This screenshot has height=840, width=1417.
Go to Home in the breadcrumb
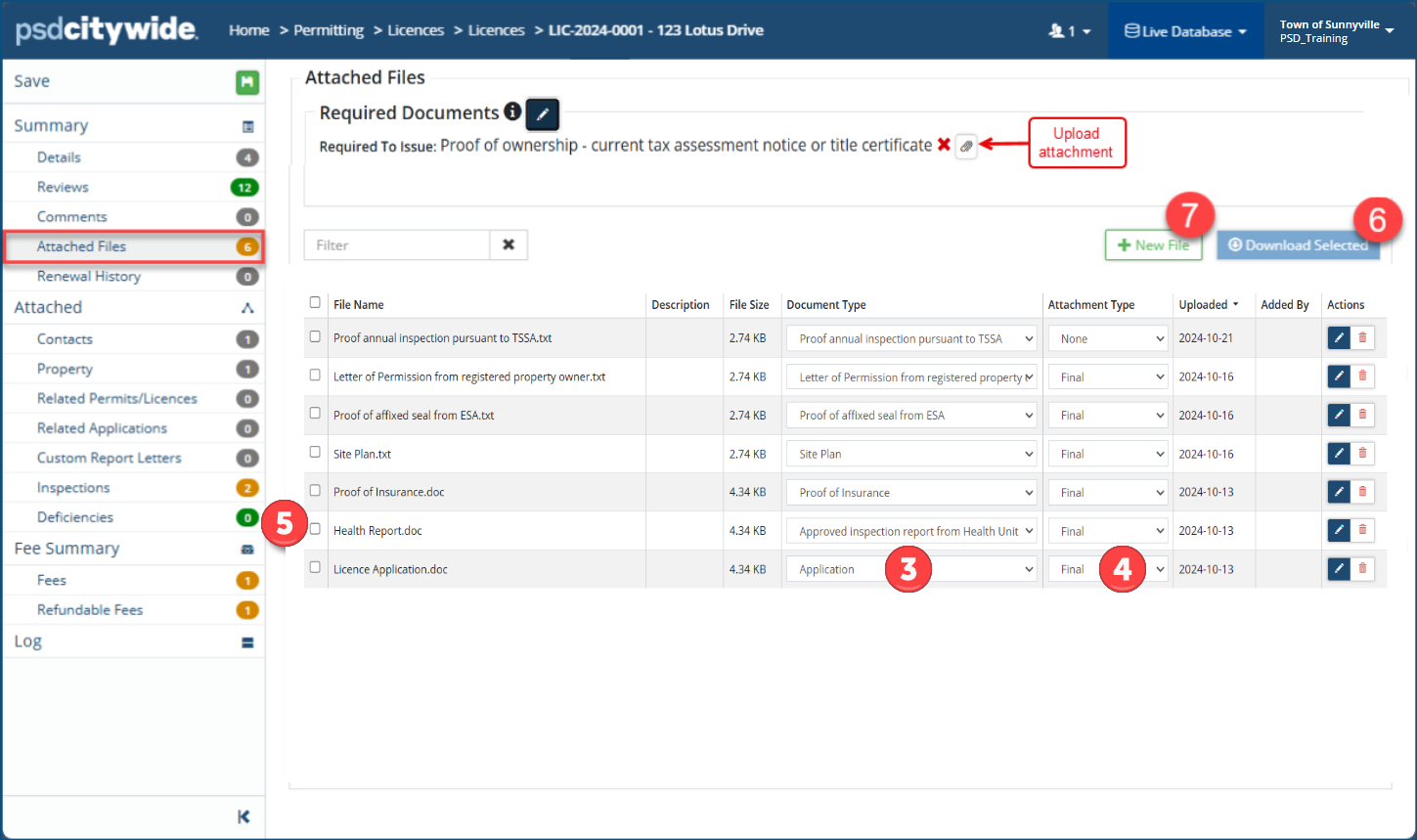(249, 30)
